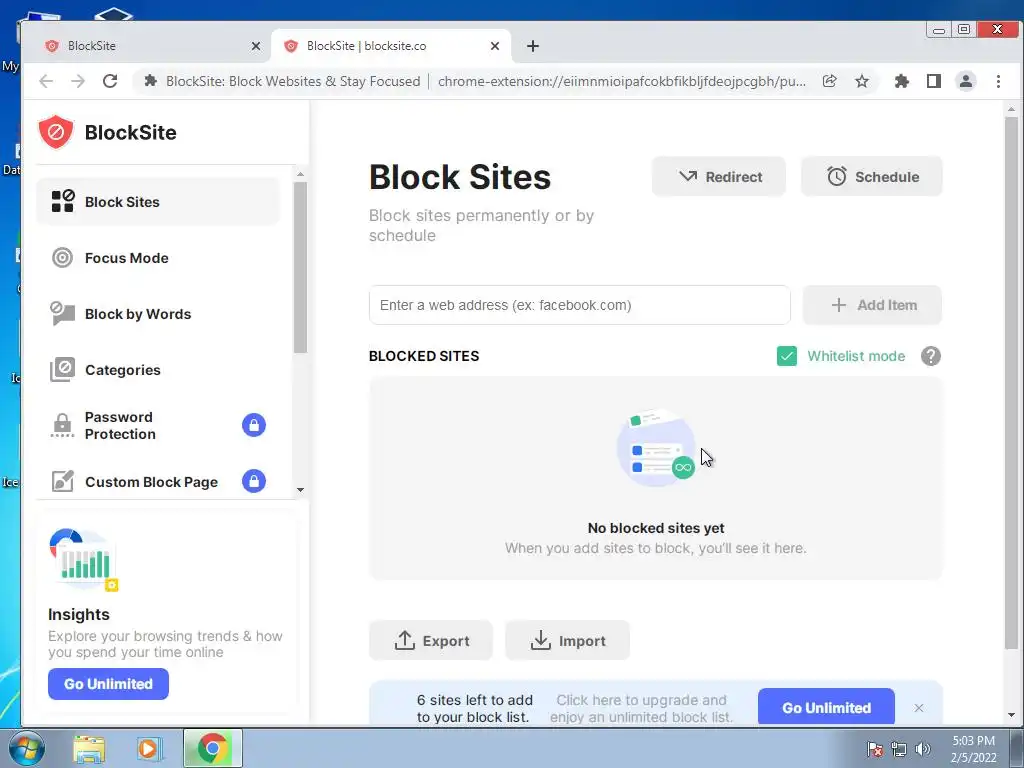This screenshot has height=768, width=1024.
Task: Toggle the Chrome side panel
Action: coord(933,81)
